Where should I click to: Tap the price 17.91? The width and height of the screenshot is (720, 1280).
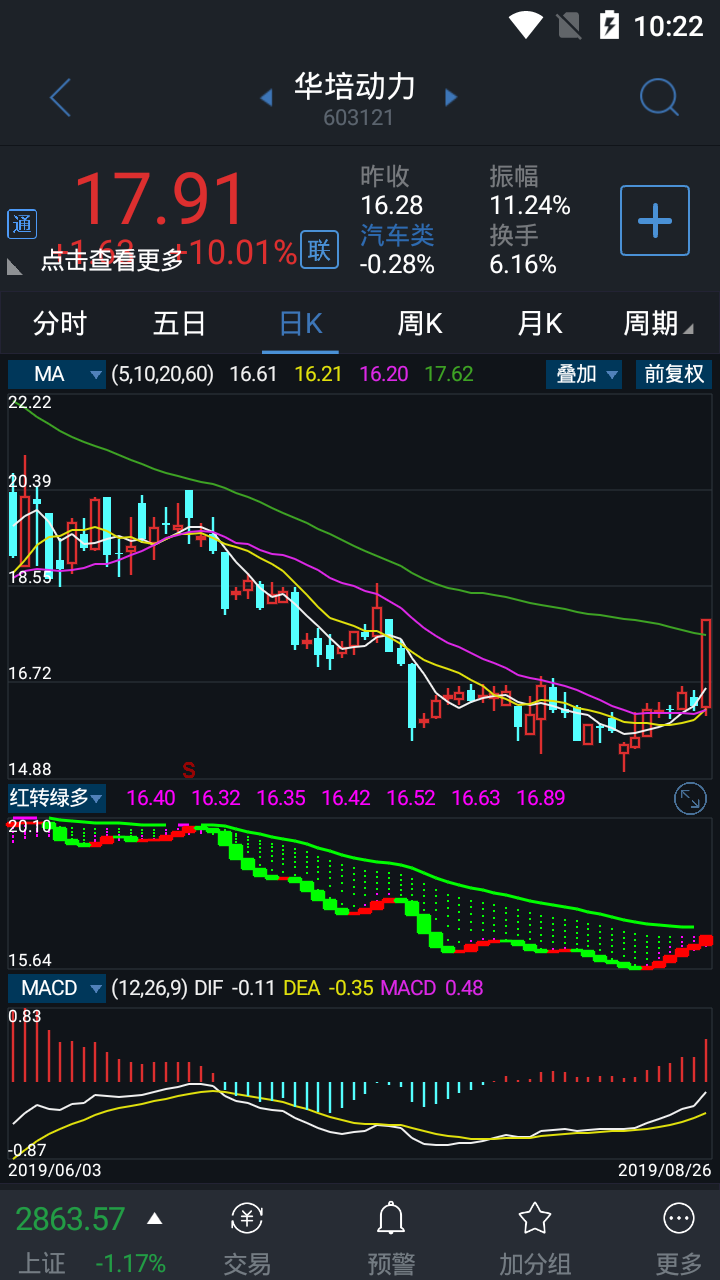click(160, 199)
